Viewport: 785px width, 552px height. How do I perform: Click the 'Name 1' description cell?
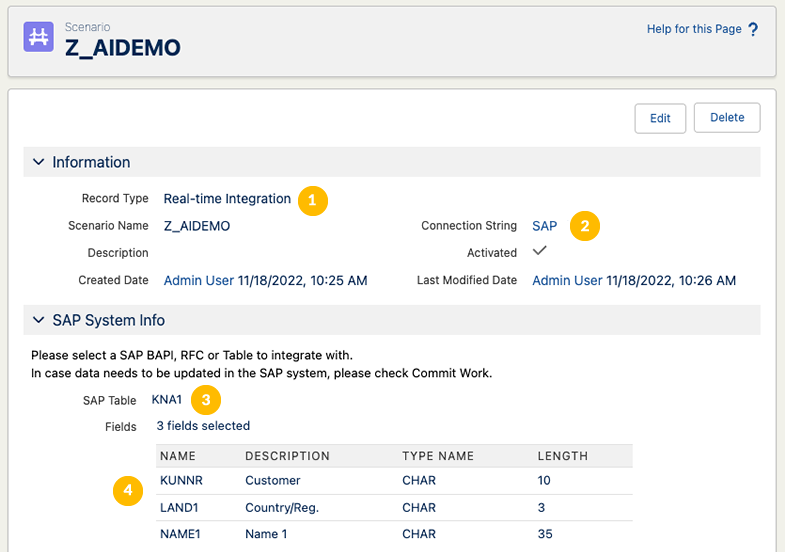[x=266, y=534]
